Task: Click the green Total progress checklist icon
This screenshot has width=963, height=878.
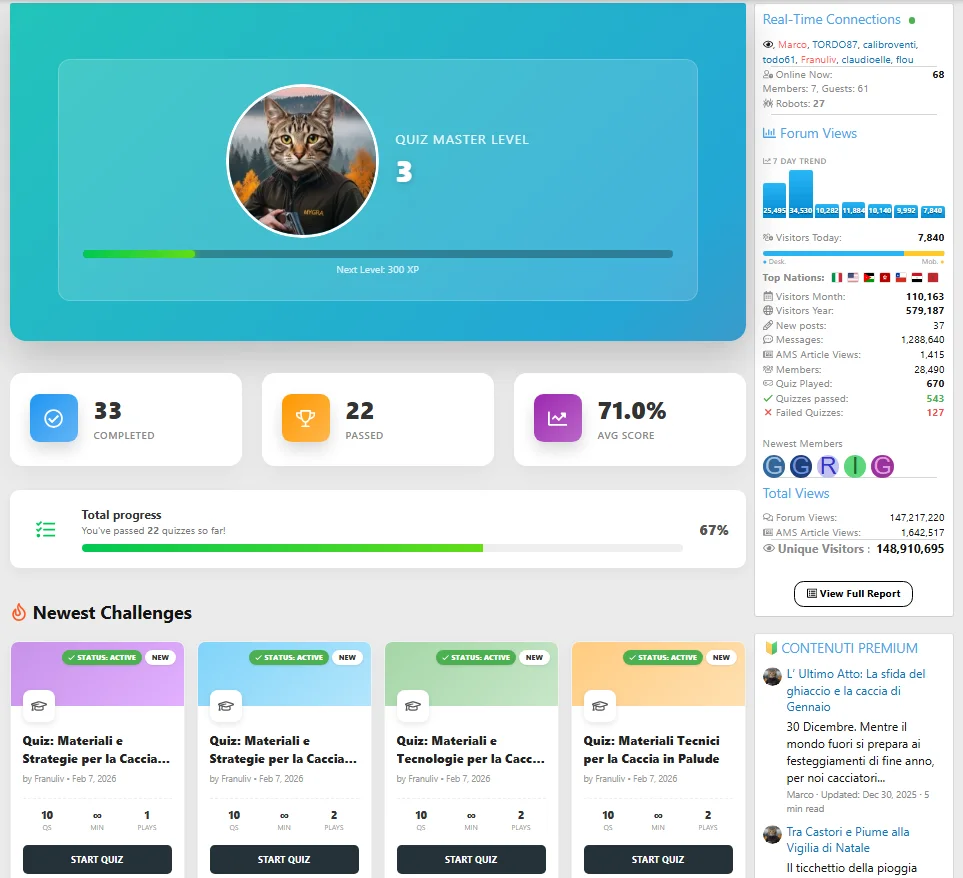Action: click(x=45, y=530)
